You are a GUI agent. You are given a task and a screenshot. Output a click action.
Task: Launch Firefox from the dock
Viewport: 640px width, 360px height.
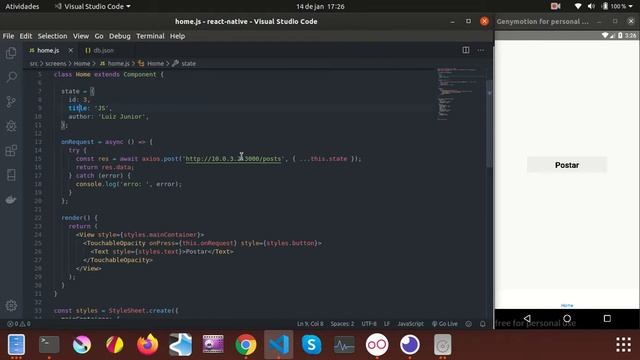click(147, 344)
